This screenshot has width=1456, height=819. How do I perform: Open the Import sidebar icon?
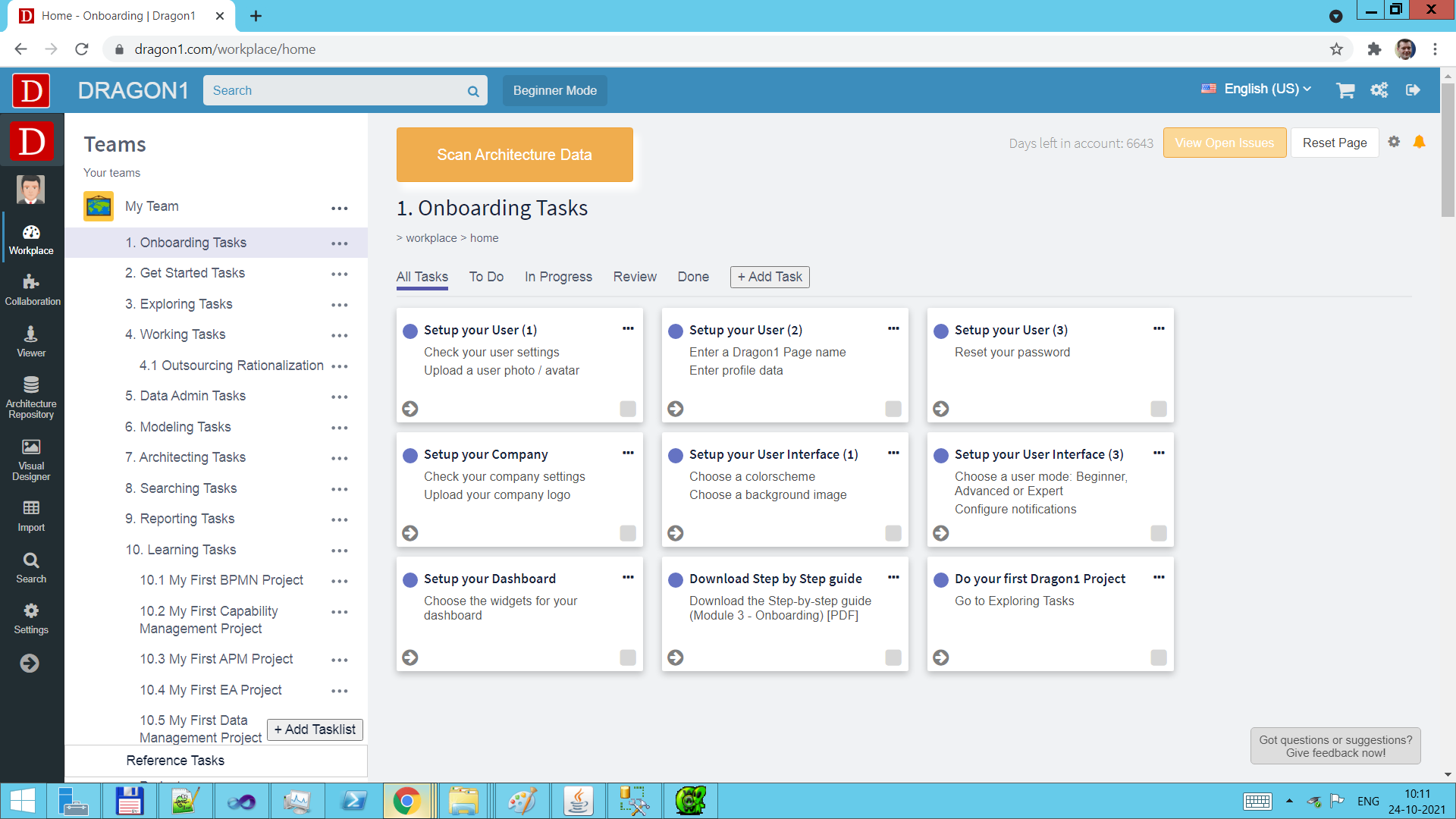[x=31, y=516]
